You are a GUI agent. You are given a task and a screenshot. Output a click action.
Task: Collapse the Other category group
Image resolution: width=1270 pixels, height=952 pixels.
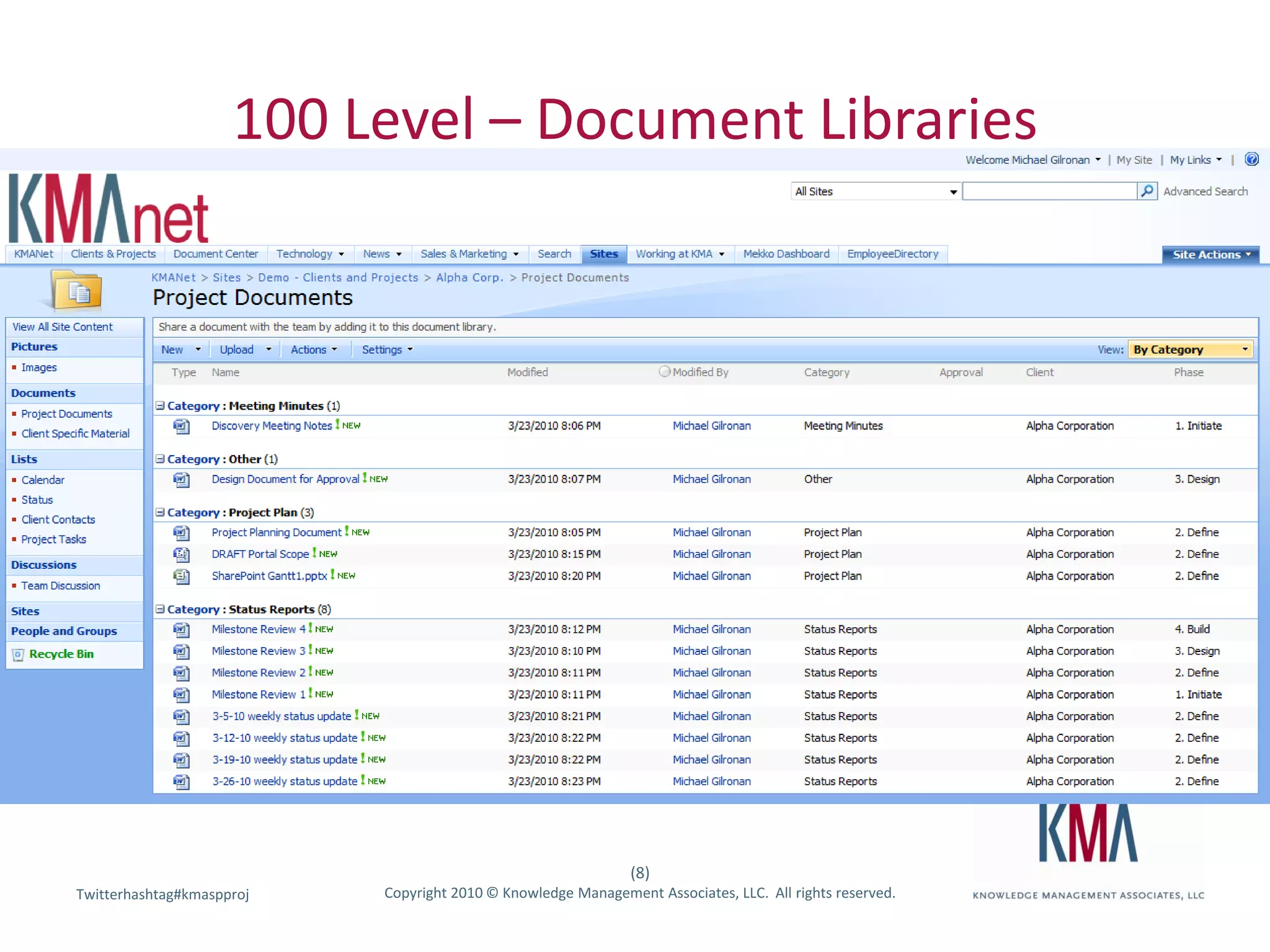[160, 459]
